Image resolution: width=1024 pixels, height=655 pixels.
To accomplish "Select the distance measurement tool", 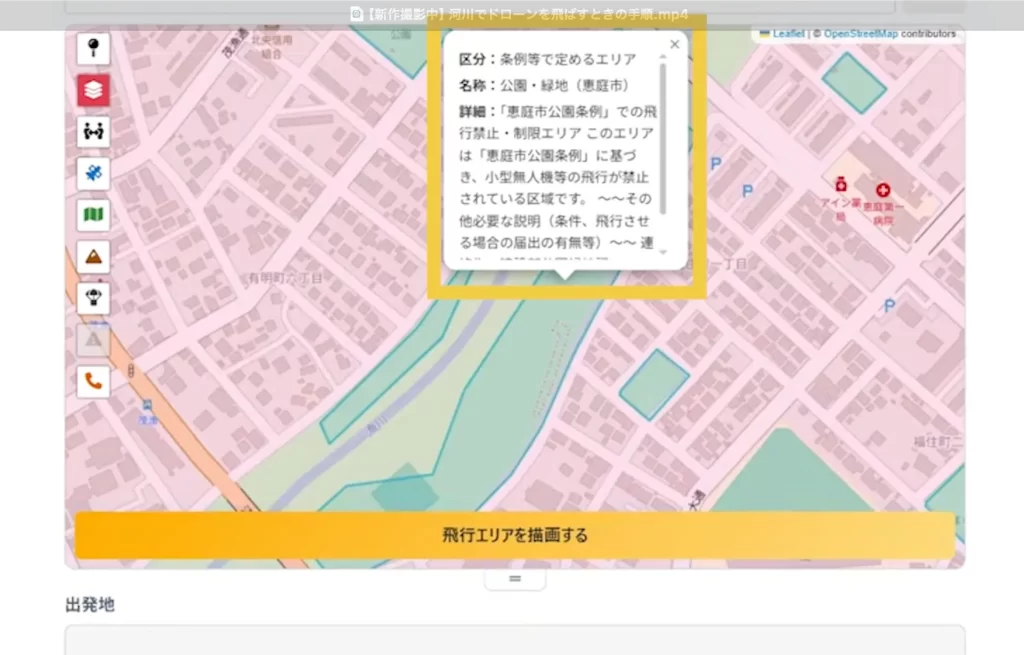I will pos(92,131).
